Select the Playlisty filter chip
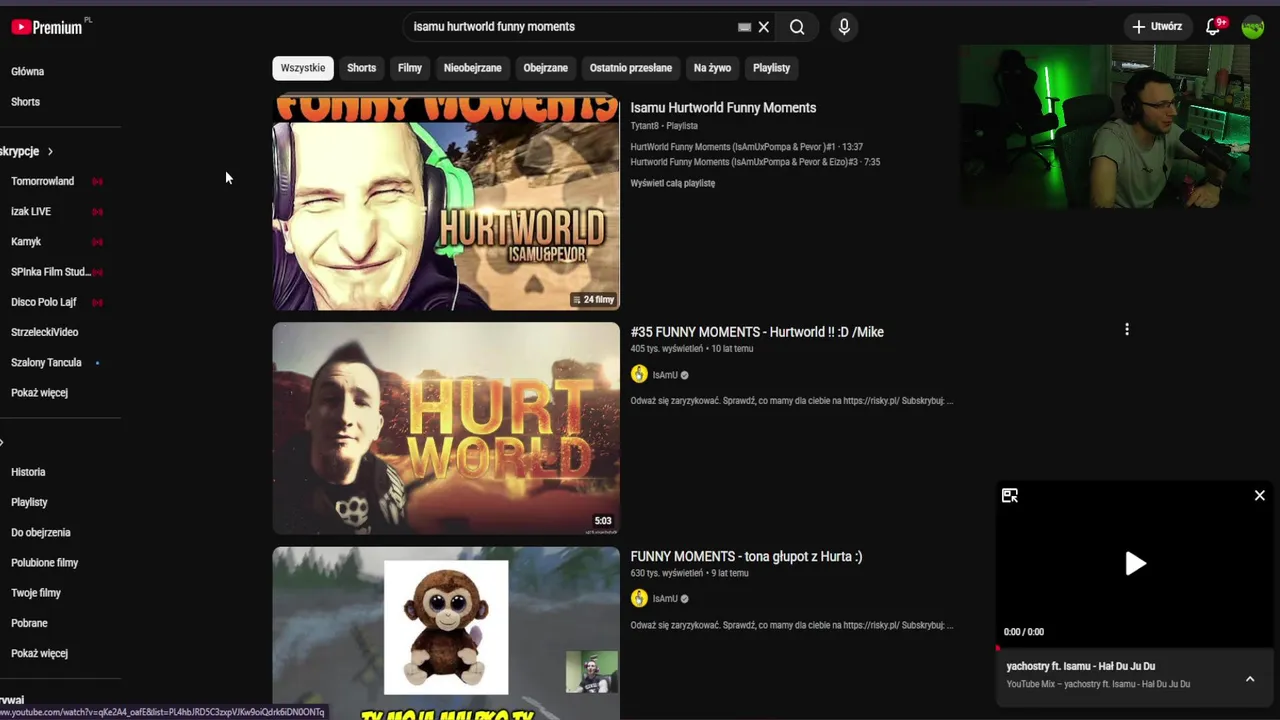The height and width of the screenshot is (720, 1280). tap(771, 68)
